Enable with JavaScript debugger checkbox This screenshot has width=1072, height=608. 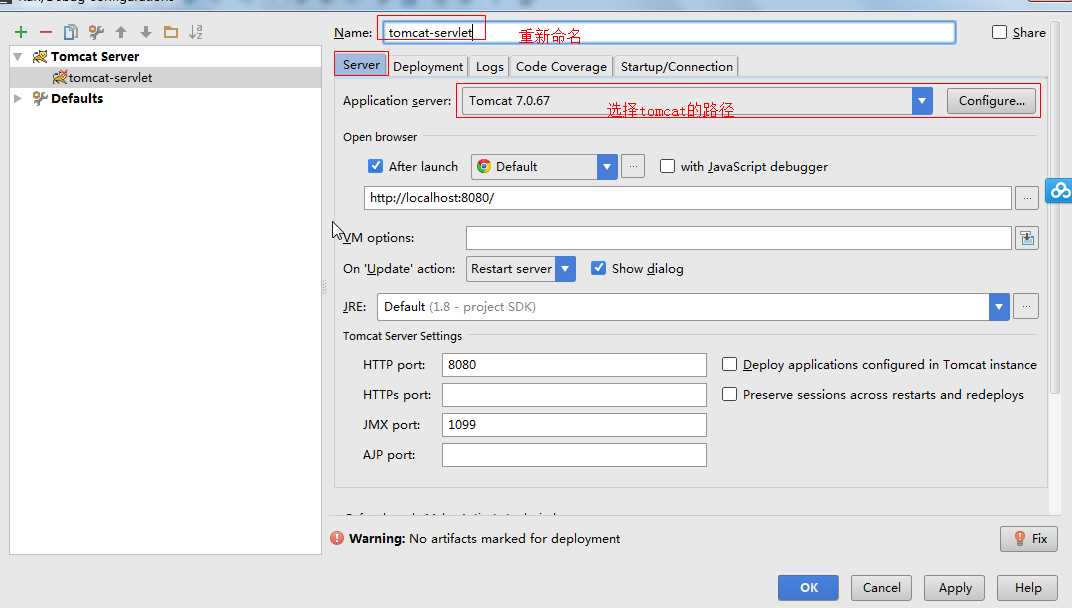[x=667, y=166]
